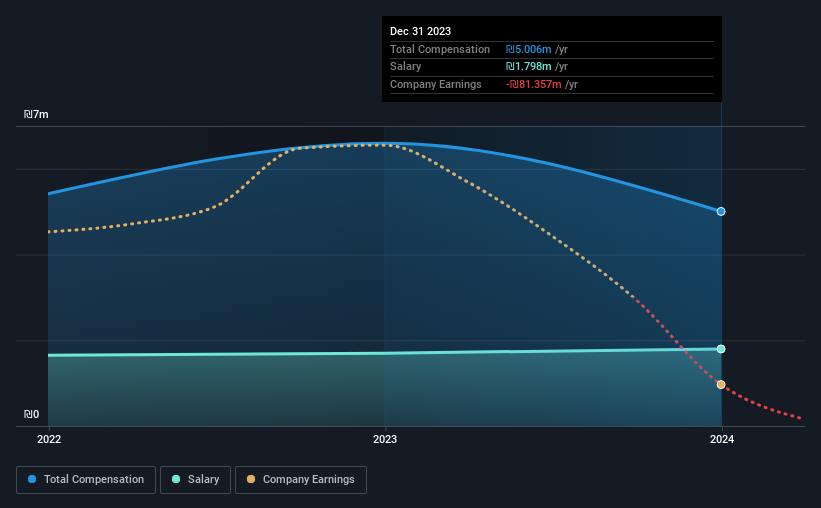
Task: Click the Salary tooltip row label
Action: tap(405, 67)
